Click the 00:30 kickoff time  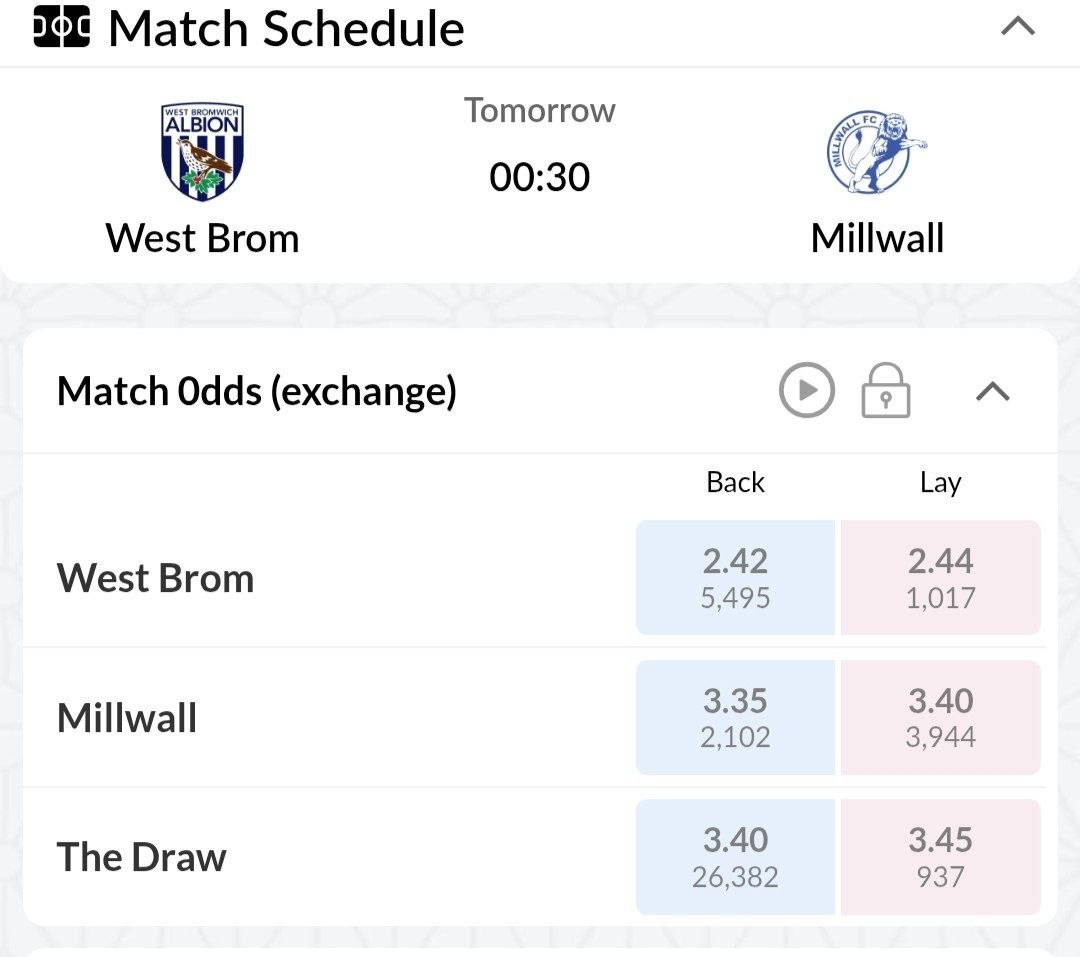point(540,178)
